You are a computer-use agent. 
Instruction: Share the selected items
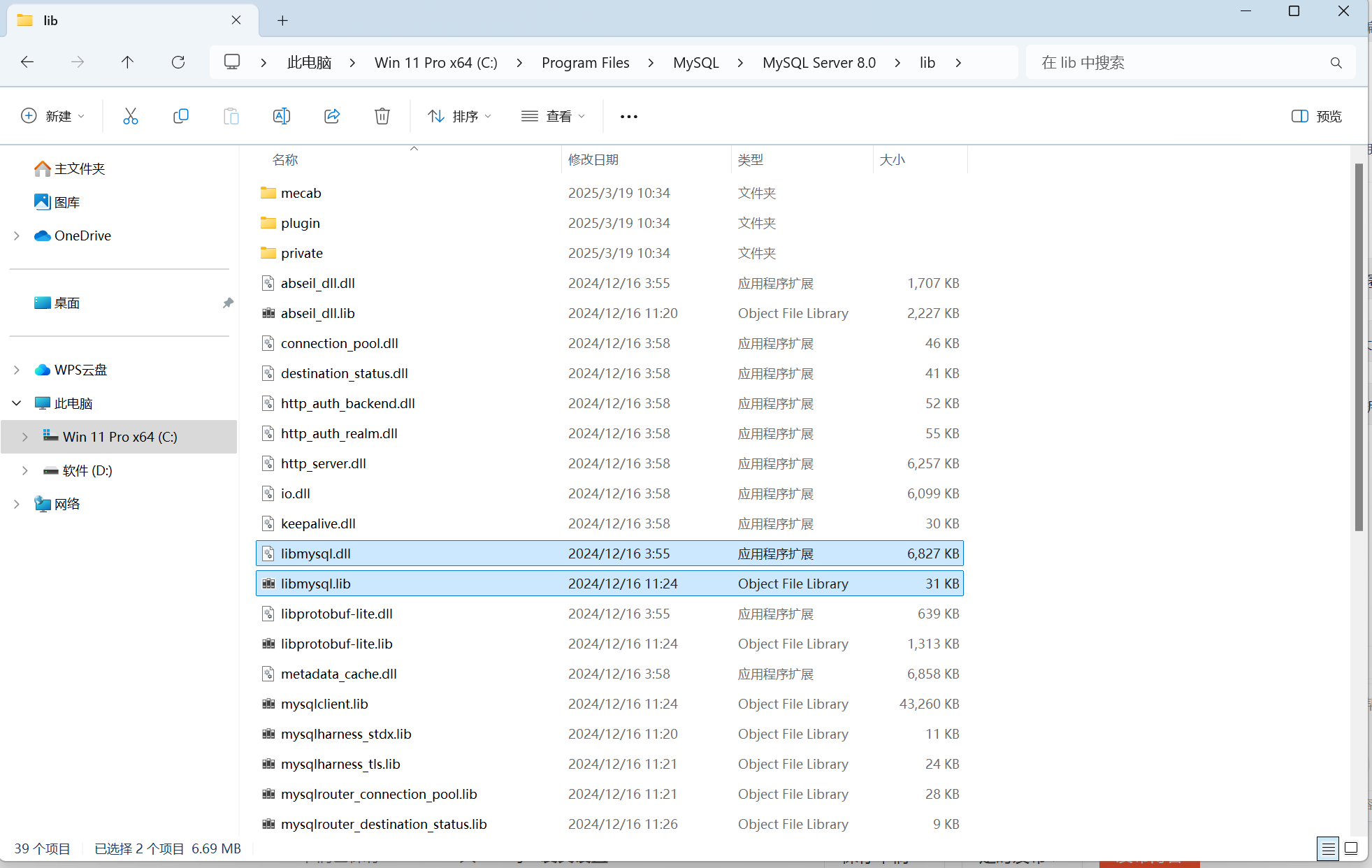click(x=332, y=116)
